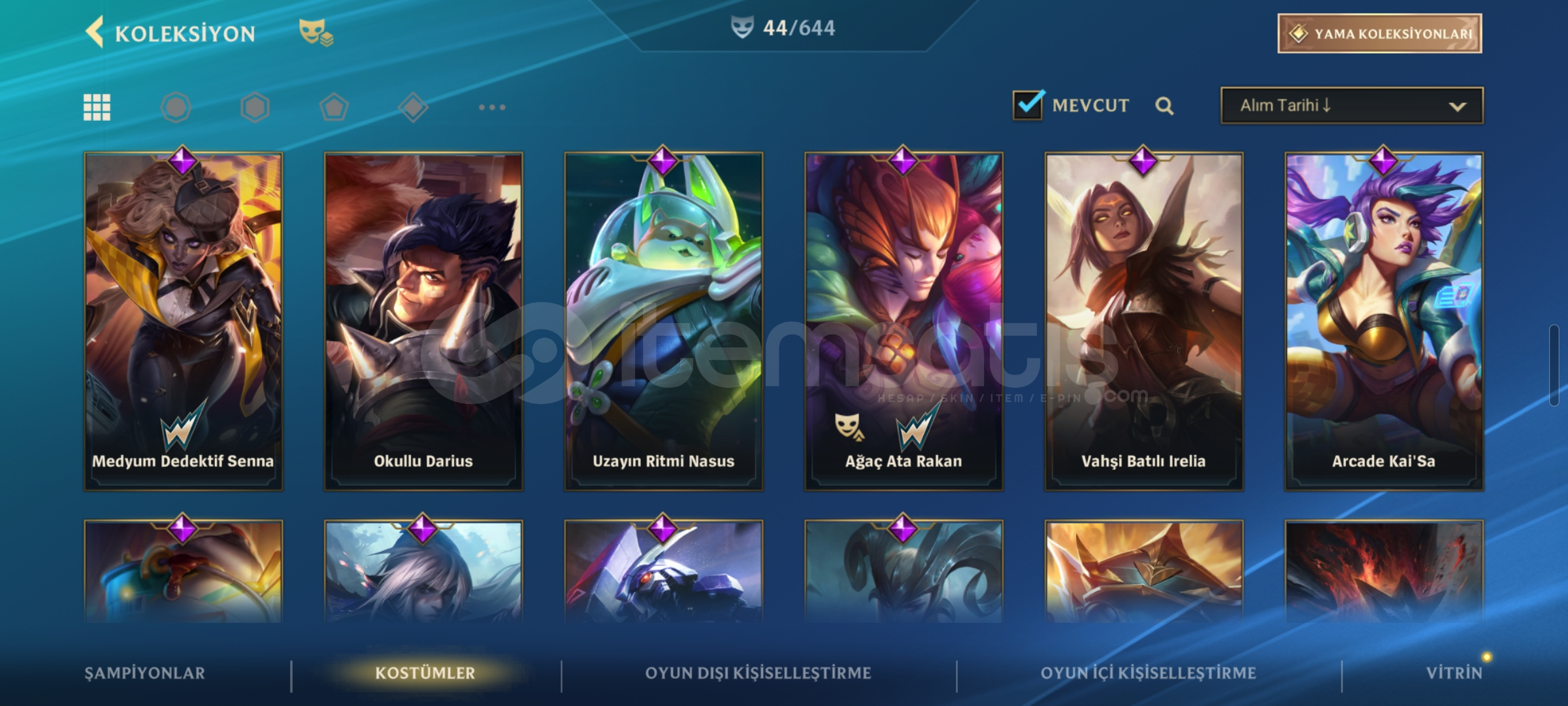This screenshot has height=706, width=1568.
Task: Select the all skins grid filter icon
Action: (97, 107)
